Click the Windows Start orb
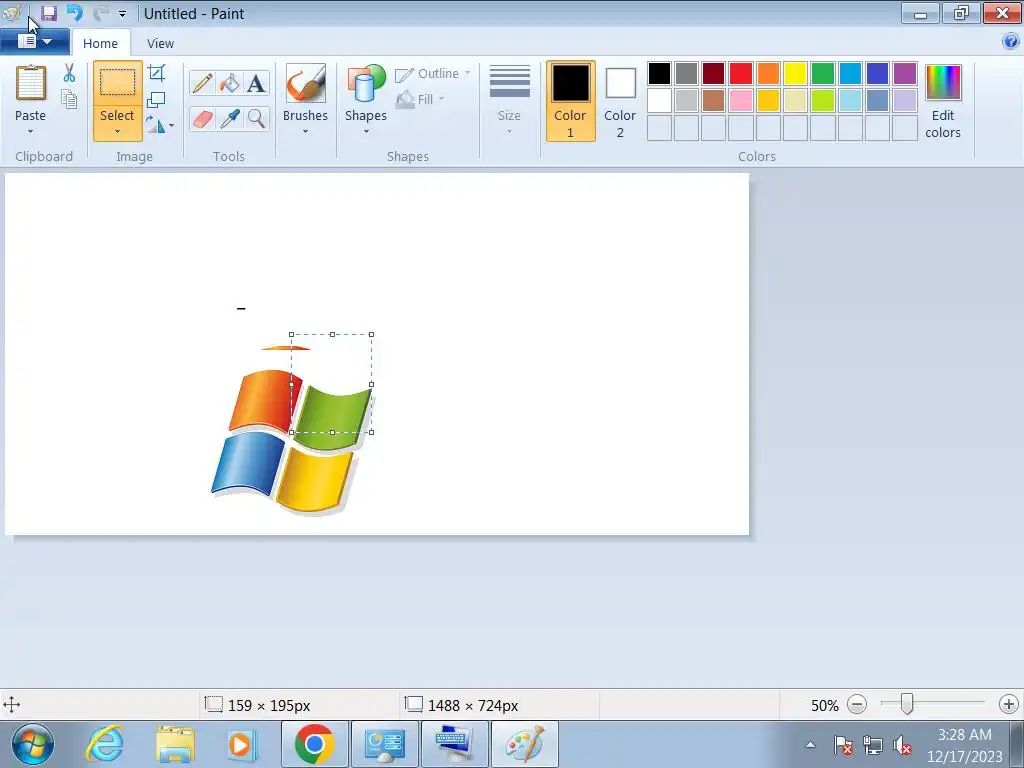This screenshot has height=768, width=1024. [33, 744]
